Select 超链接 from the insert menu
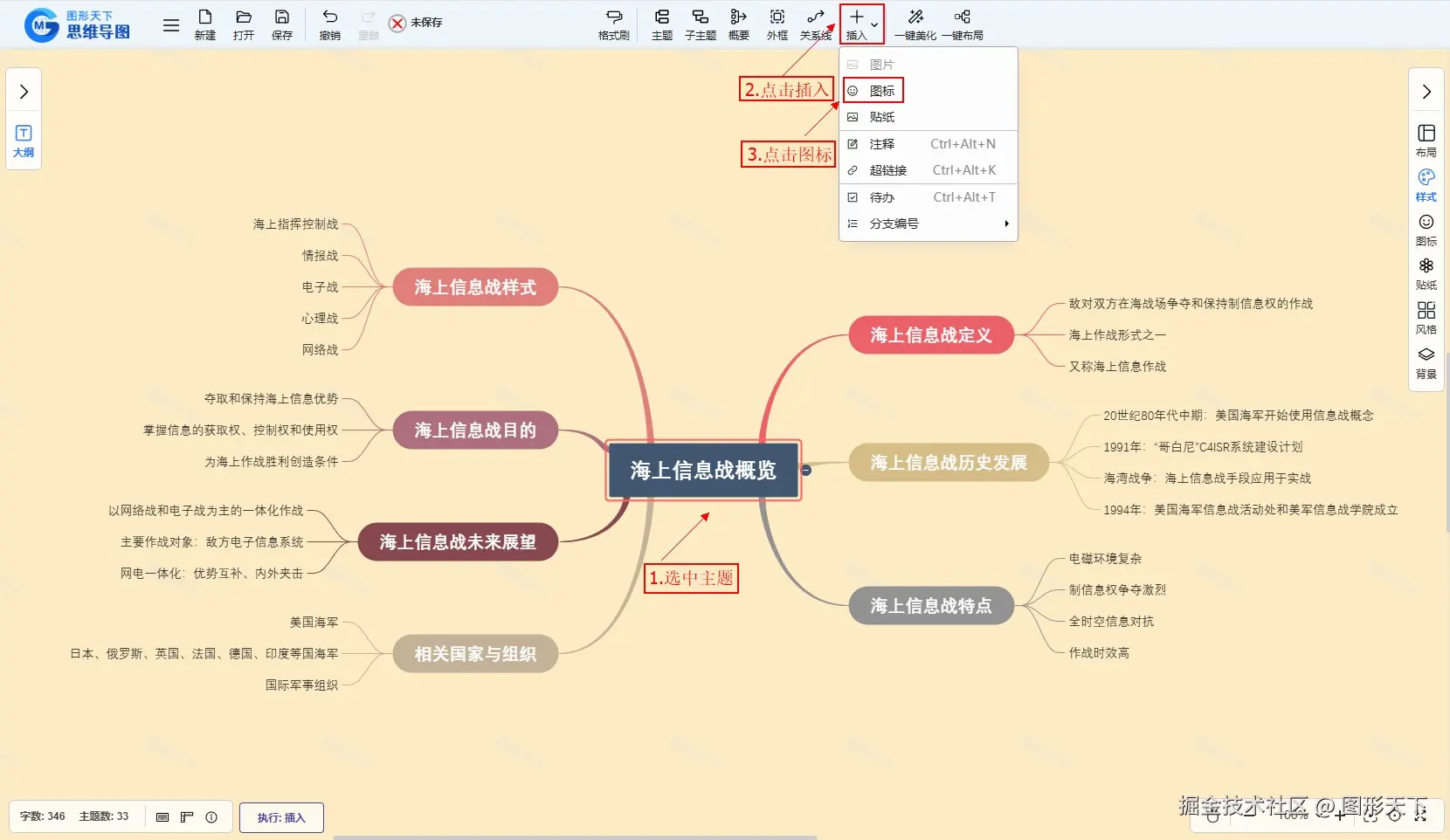This screenshot has width=1450, height=840. [x=929, y=170]
